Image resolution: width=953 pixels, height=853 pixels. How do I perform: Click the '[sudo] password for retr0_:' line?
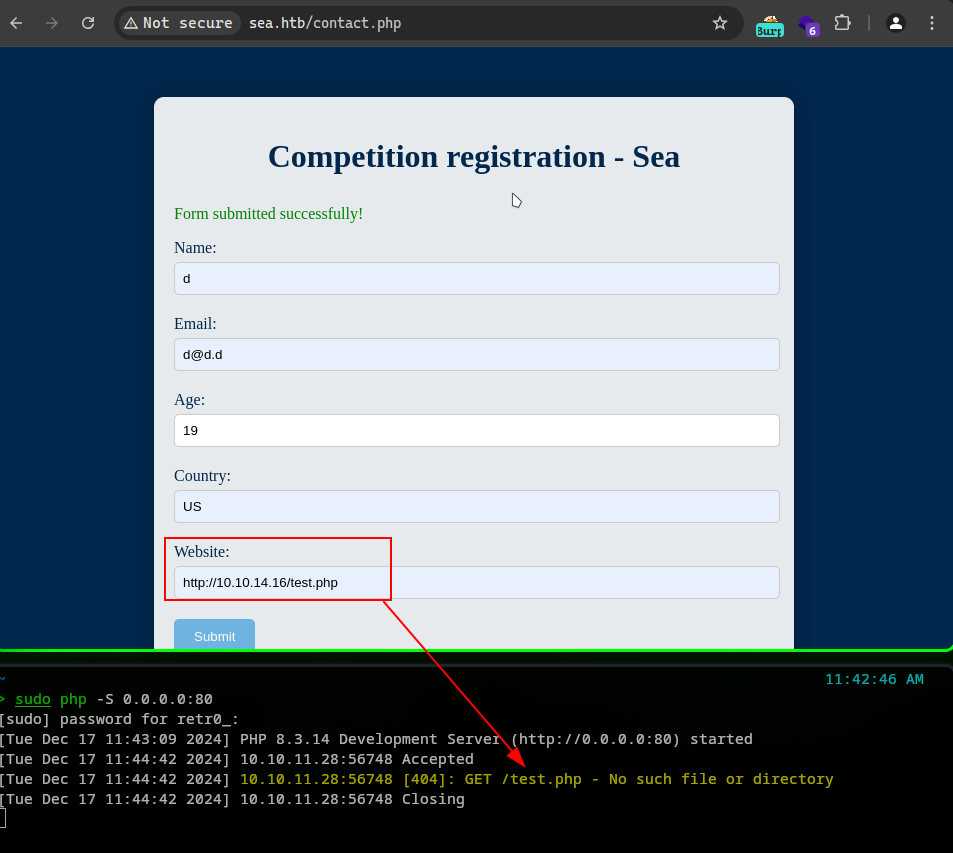point(119,719)
